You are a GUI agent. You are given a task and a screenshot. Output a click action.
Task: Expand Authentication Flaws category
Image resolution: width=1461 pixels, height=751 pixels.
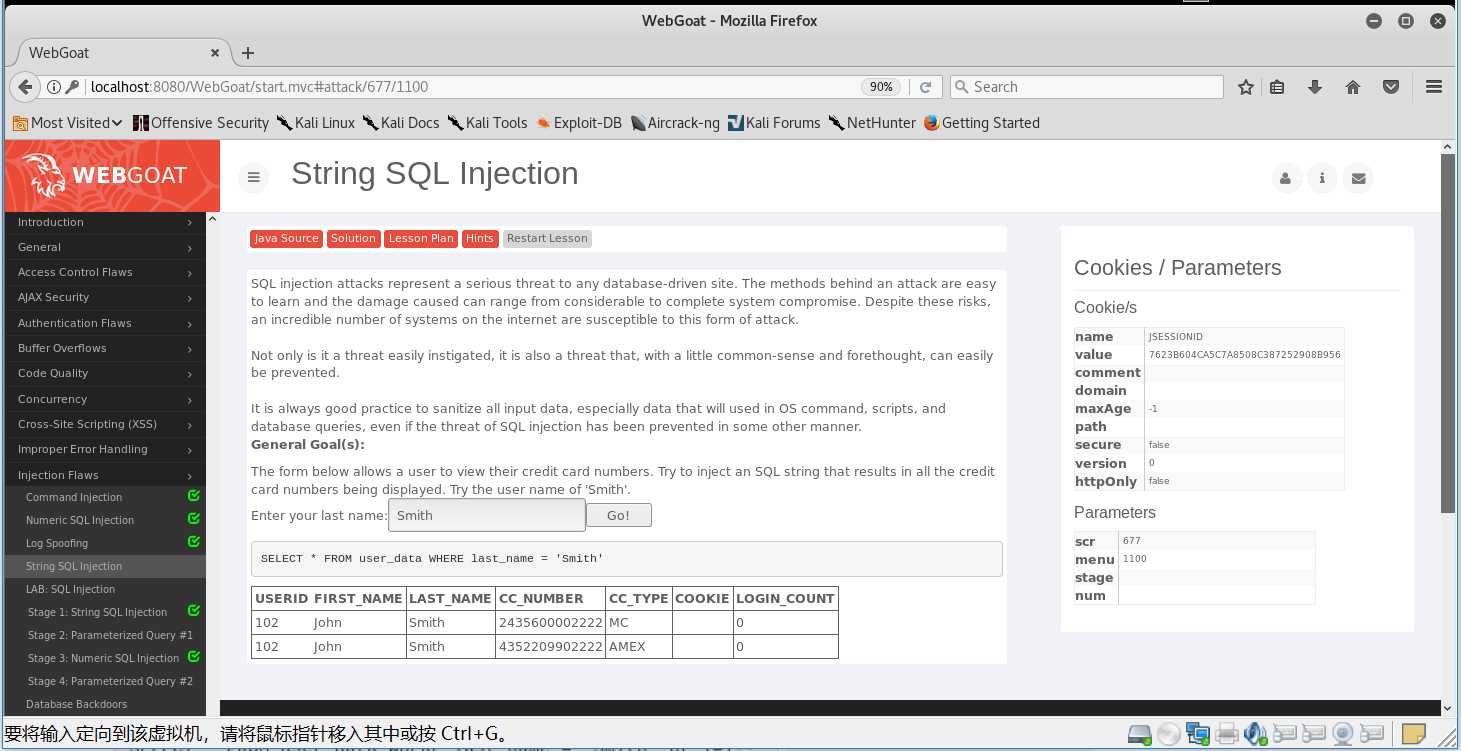click(105, 323)
